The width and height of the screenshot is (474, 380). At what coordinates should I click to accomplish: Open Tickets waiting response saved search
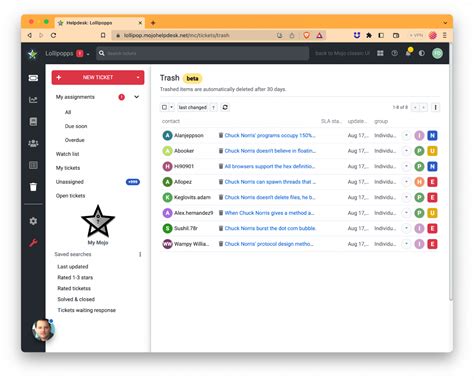pyautogui.click(x=87, y=310)
